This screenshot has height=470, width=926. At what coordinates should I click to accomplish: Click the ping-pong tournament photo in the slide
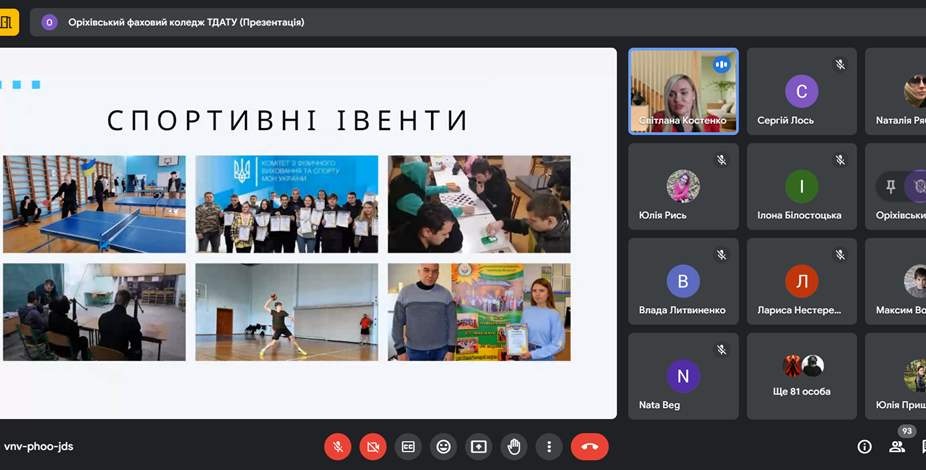(x=94, y=204)
